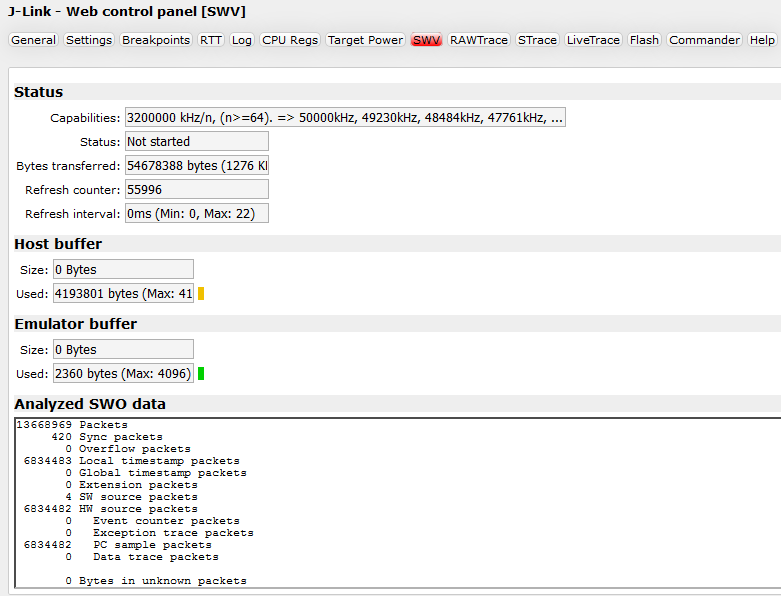Click the Emulator buffer Used field

click(x=124, y=373)
